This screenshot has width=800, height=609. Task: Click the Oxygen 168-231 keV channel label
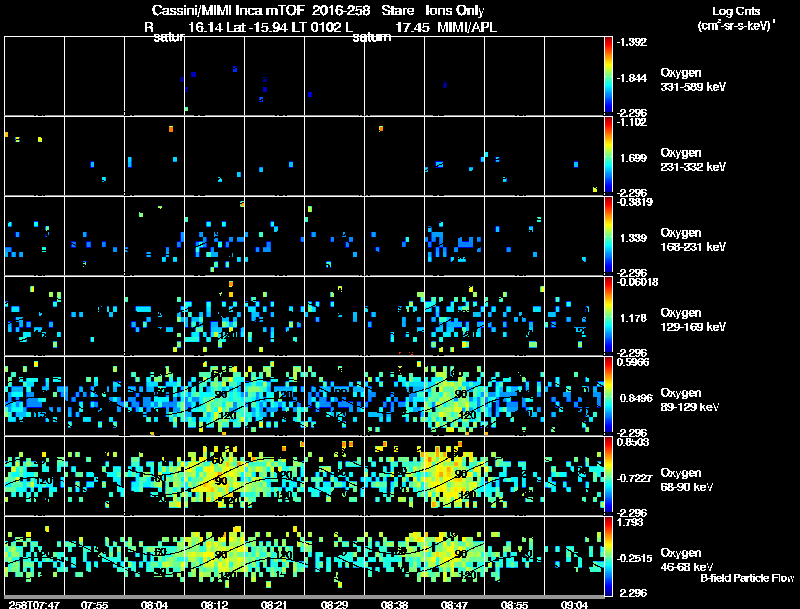(693, 240)
